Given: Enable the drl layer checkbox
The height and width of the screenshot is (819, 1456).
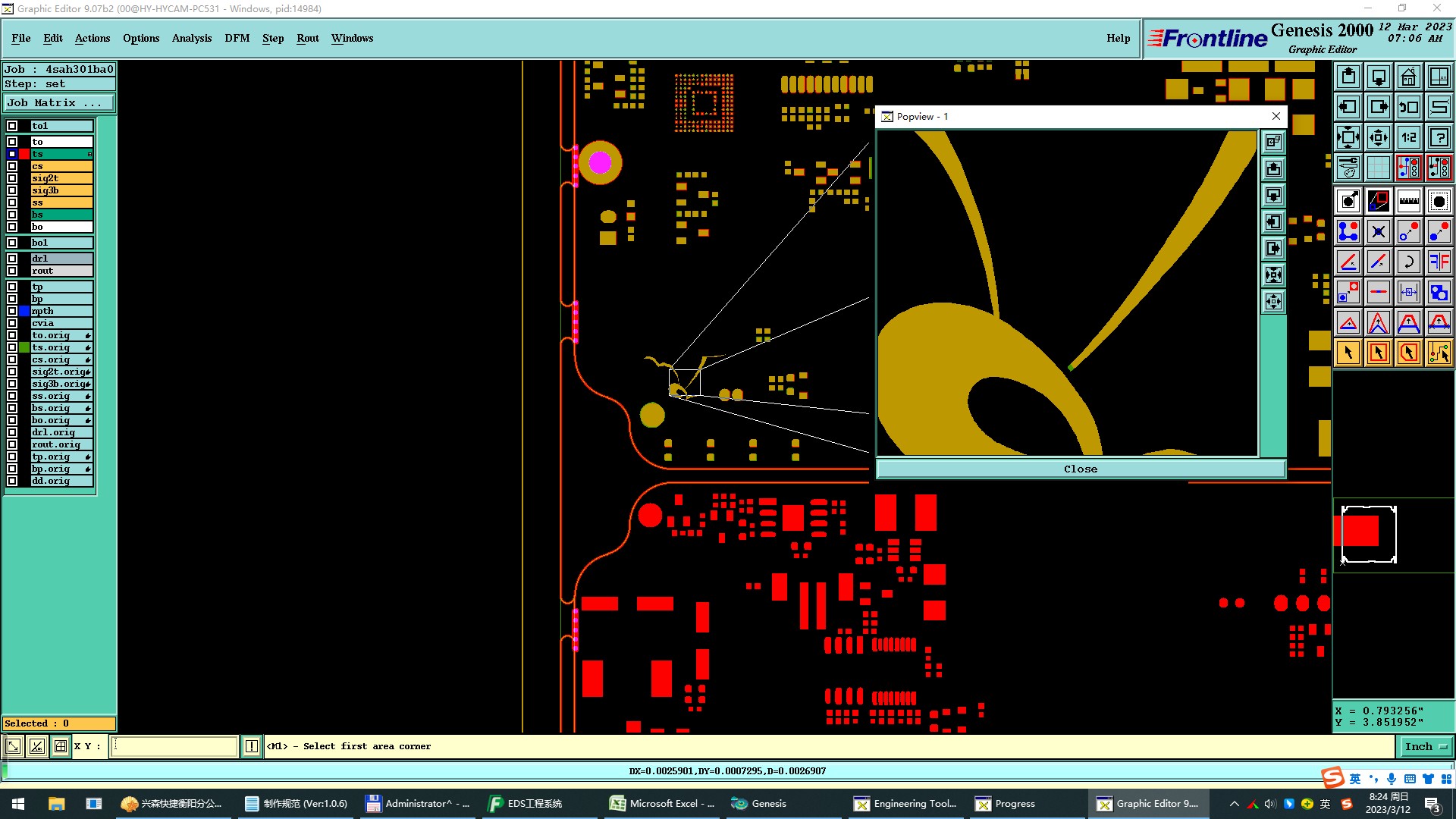Looking at the screenshot, I should 12,259.
